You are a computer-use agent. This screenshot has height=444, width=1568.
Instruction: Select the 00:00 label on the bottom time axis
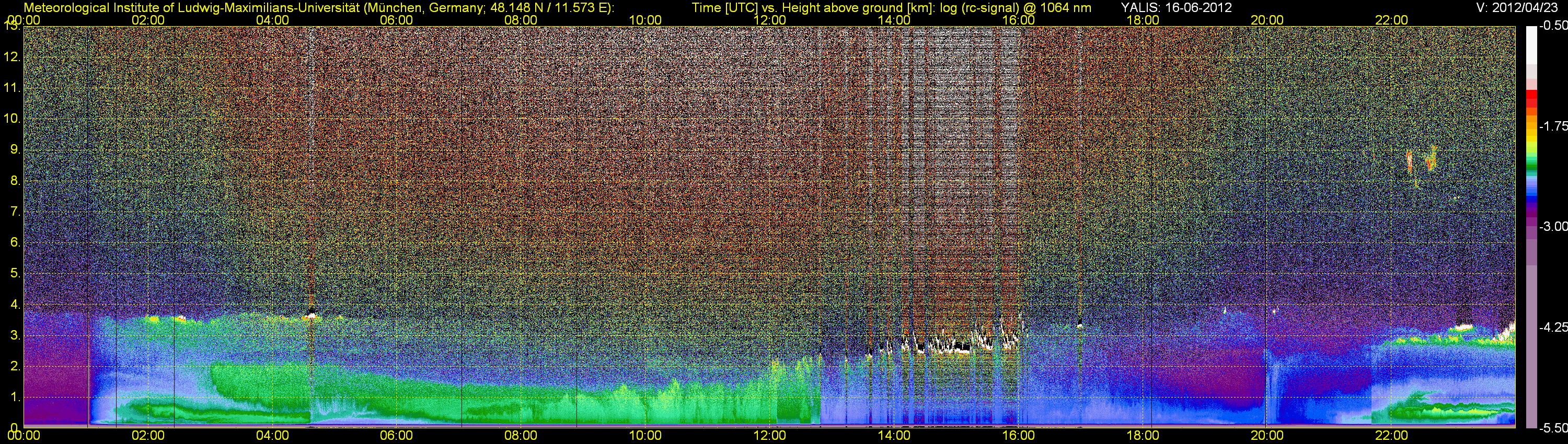pos(24,436)
